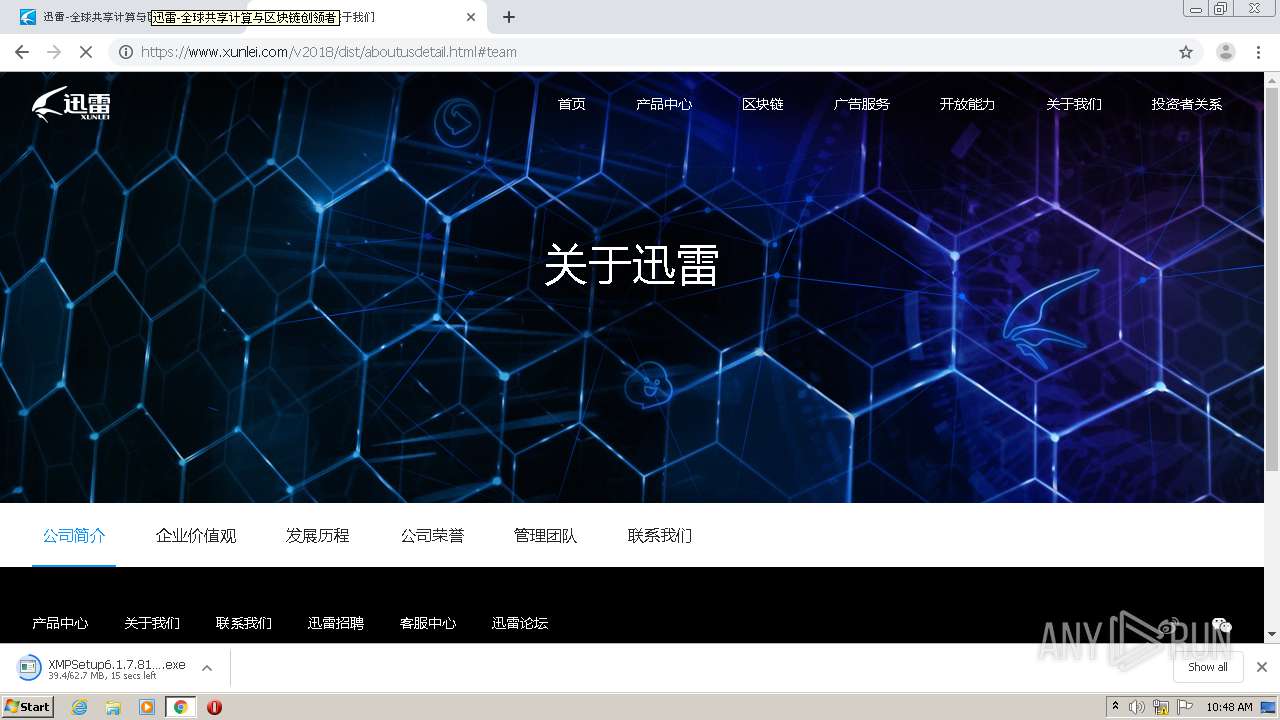Click the WeChat icon in footer
1280x720 pixels.
[1221, 625]
